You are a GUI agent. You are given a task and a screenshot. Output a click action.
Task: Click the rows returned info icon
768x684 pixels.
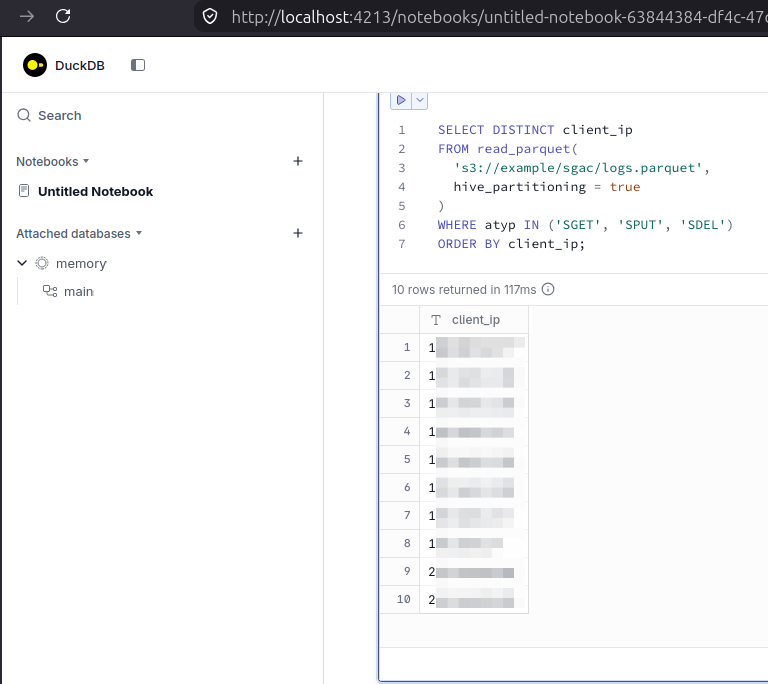click(x=548, y=289)
